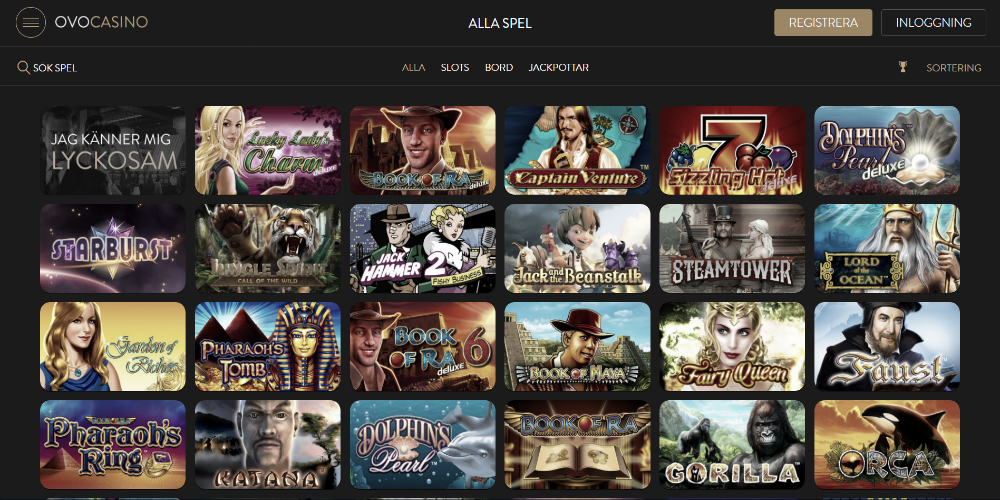
Task: Launch Book of Ra deluxe game
Action: 422,151
